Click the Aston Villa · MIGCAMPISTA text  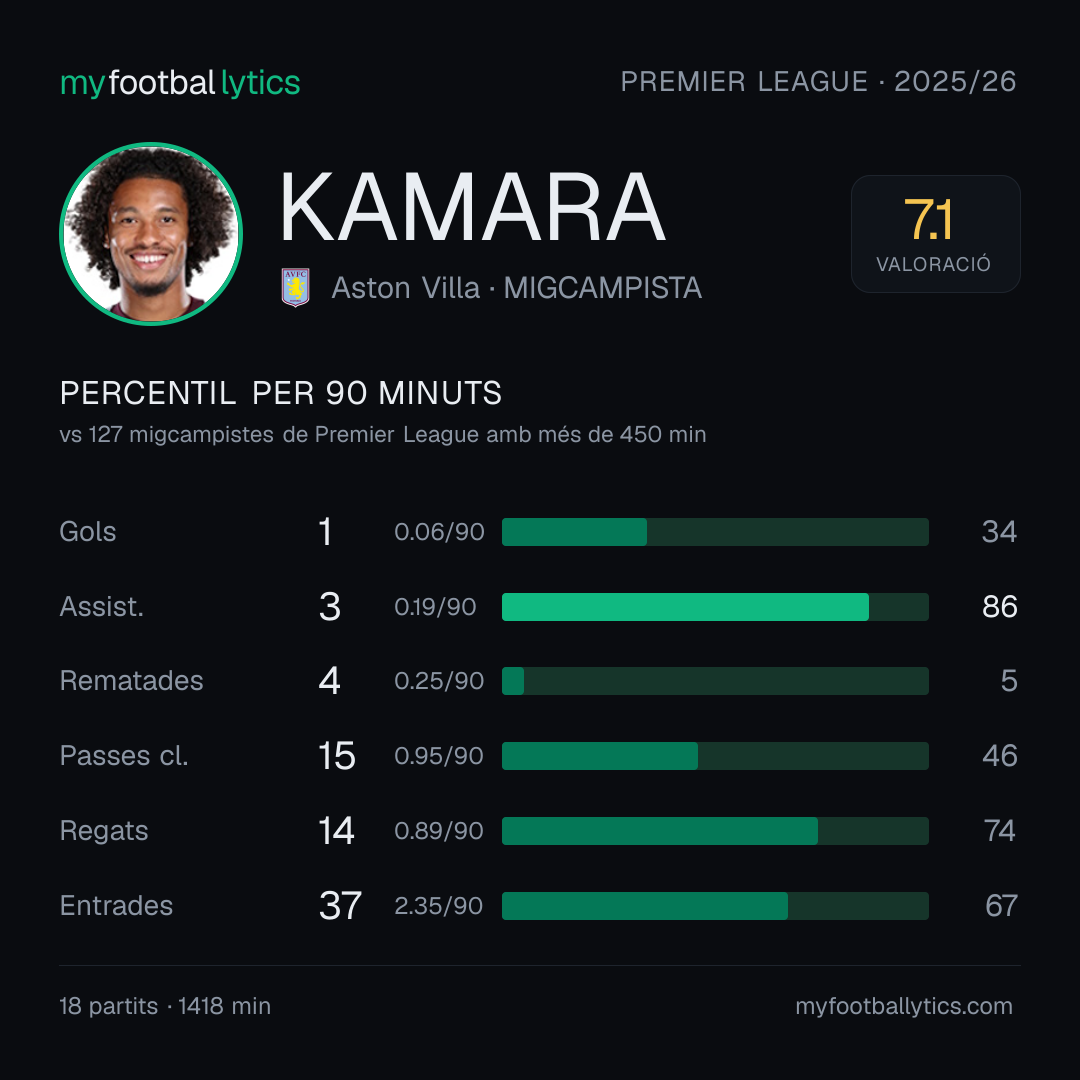pos(517,288)
